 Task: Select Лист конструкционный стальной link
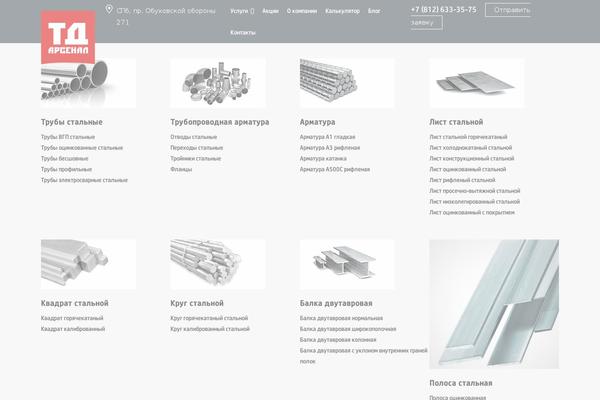[x=472, y=158]
